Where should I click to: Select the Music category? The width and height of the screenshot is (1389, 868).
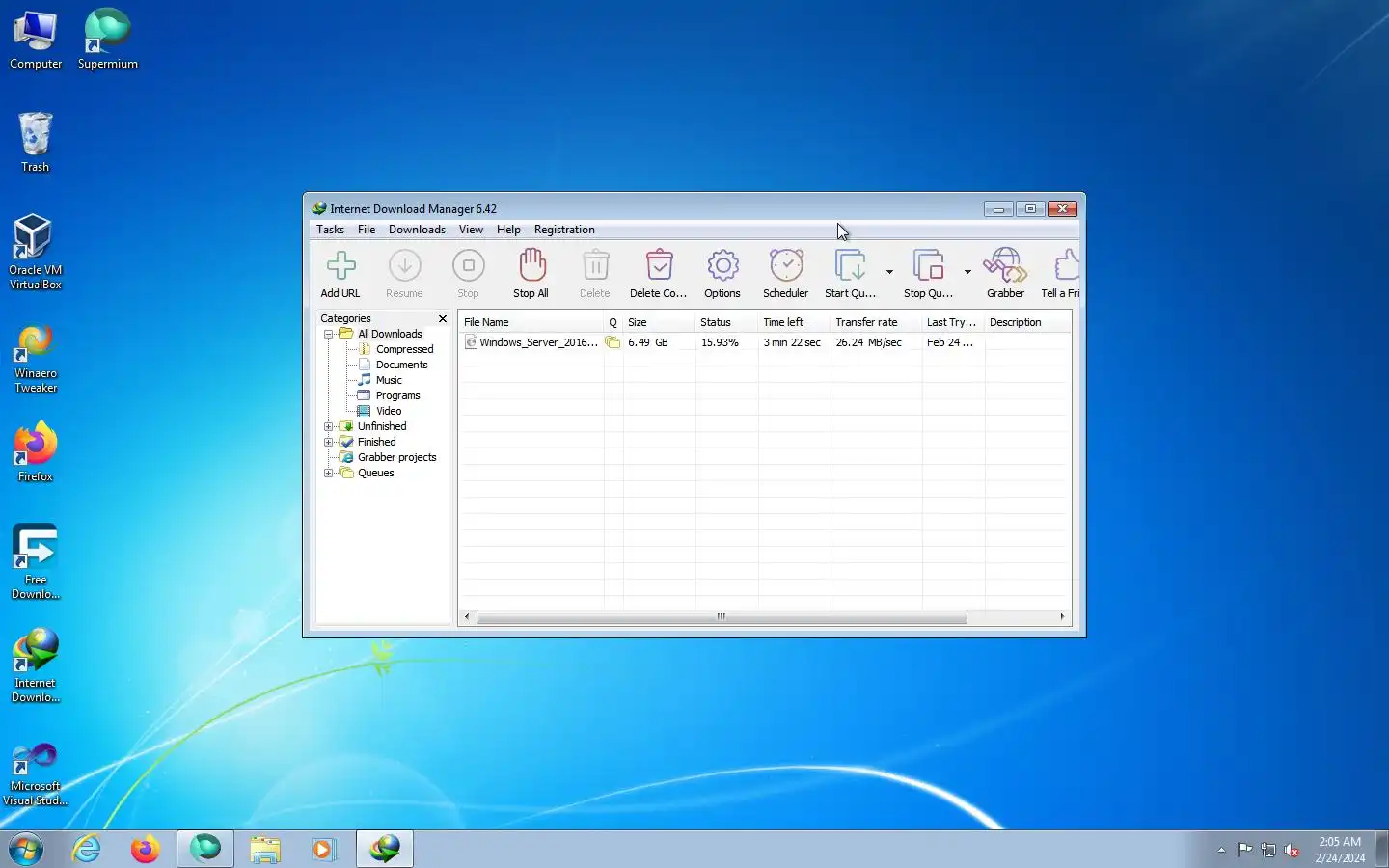pos(389,380)
